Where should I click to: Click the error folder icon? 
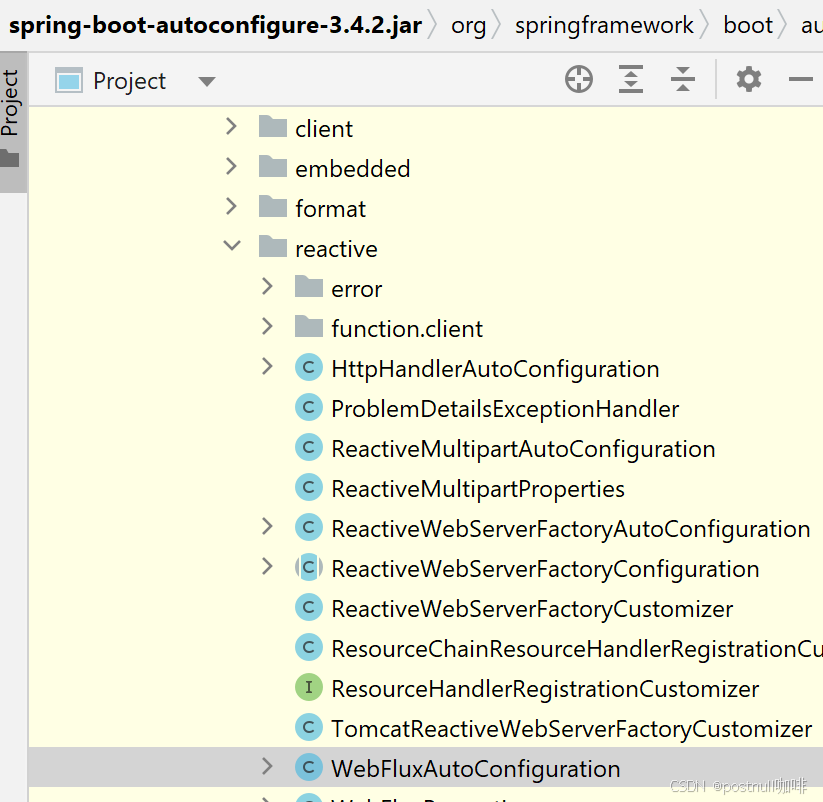309,287
